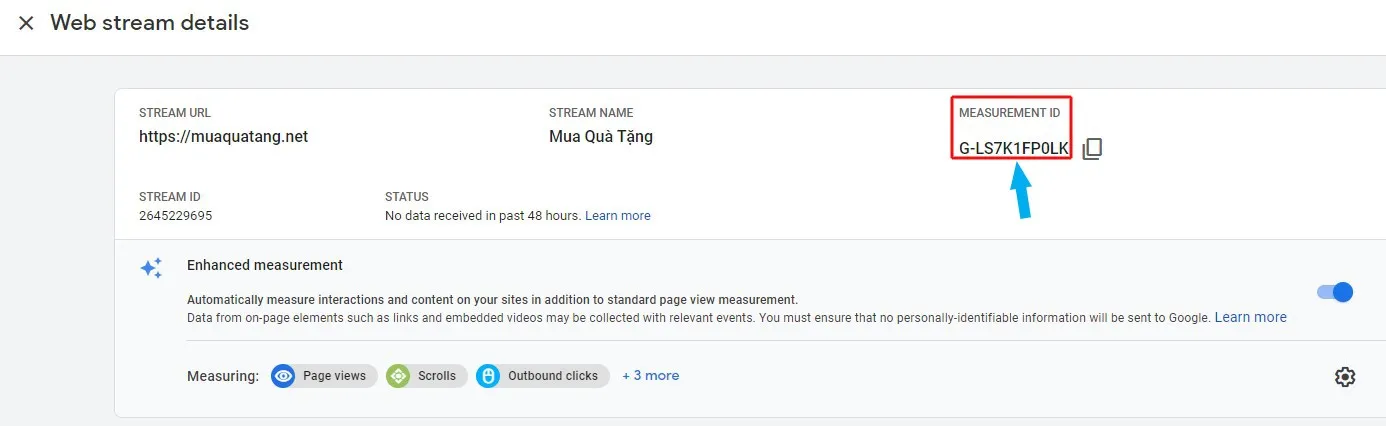Open Learn more link beside status message

(617, 216)
